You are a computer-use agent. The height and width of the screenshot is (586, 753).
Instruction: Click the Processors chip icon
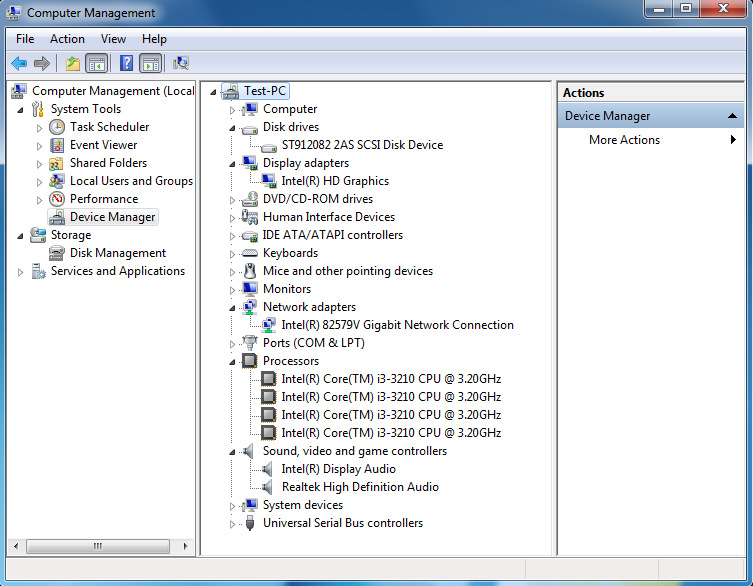click(250, 361)
